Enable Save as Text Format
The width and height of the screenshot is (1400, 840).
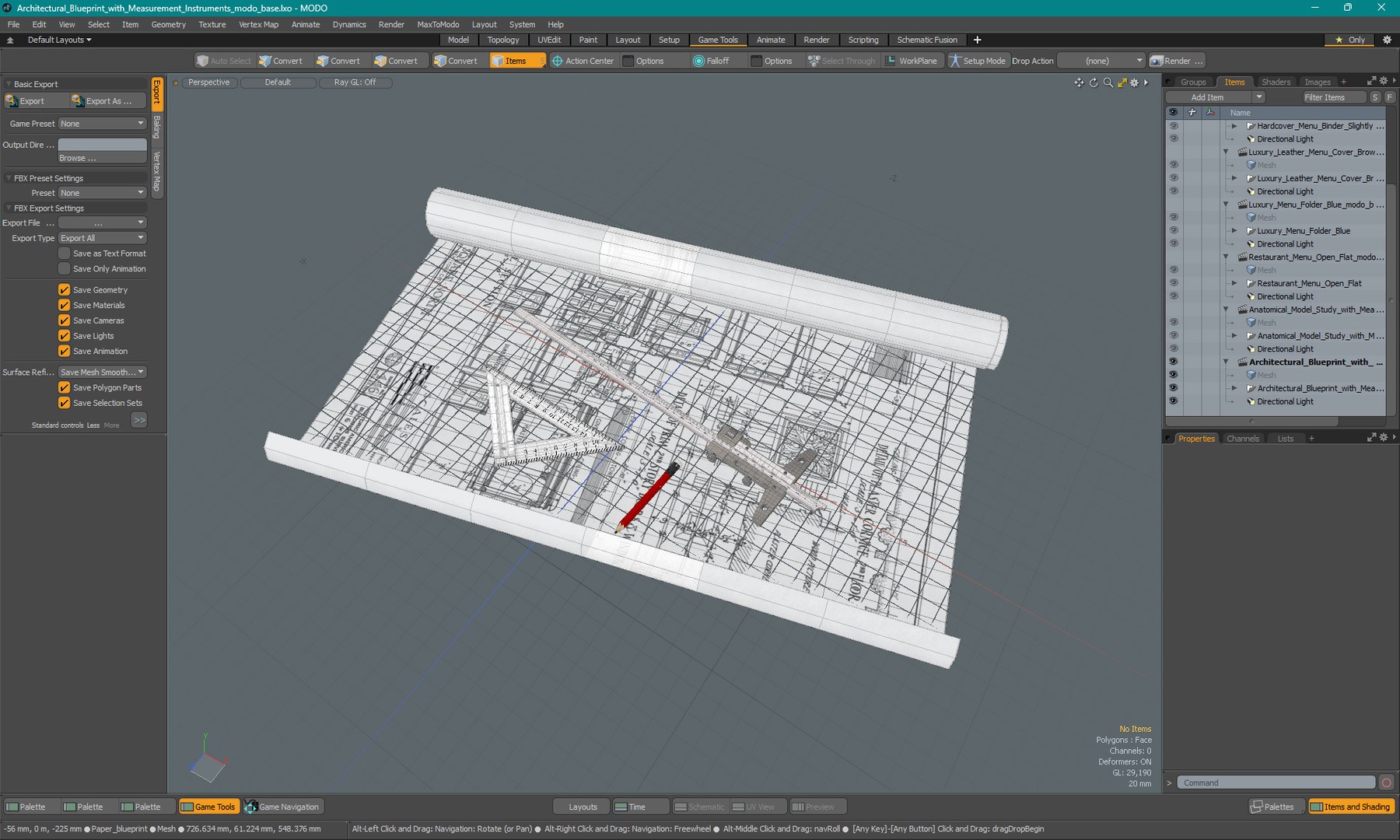pyautogui.click(x=65, y=254)
